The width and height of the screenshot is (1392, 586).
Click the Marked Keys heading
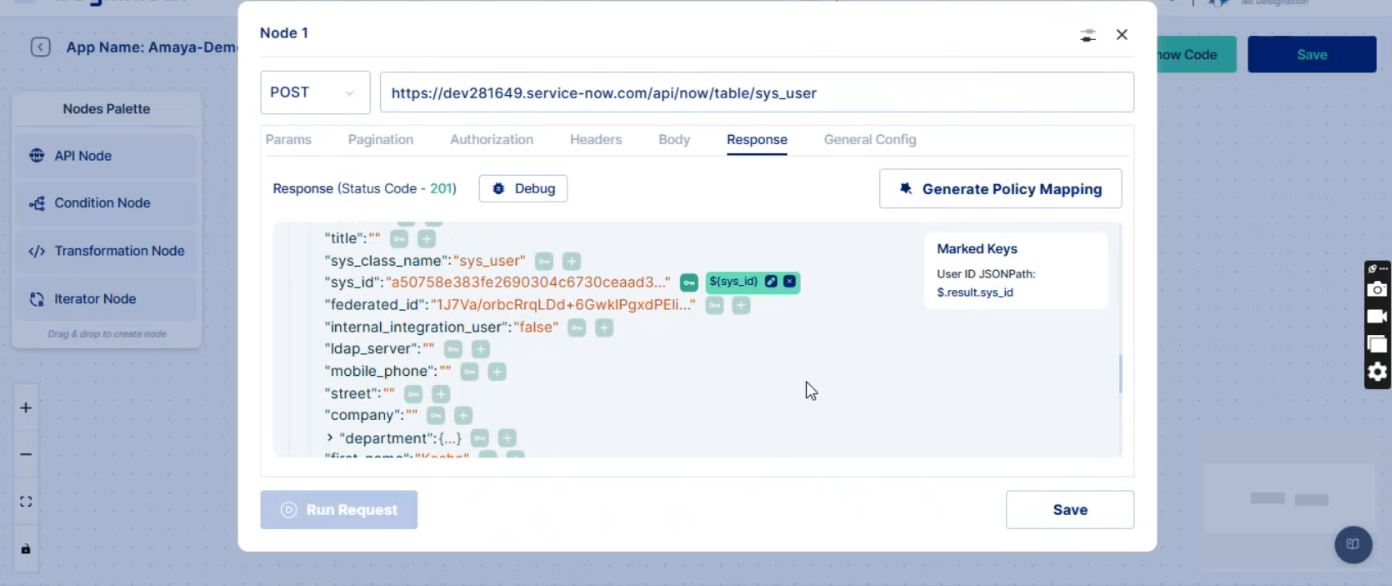click(x=977, y=249)
